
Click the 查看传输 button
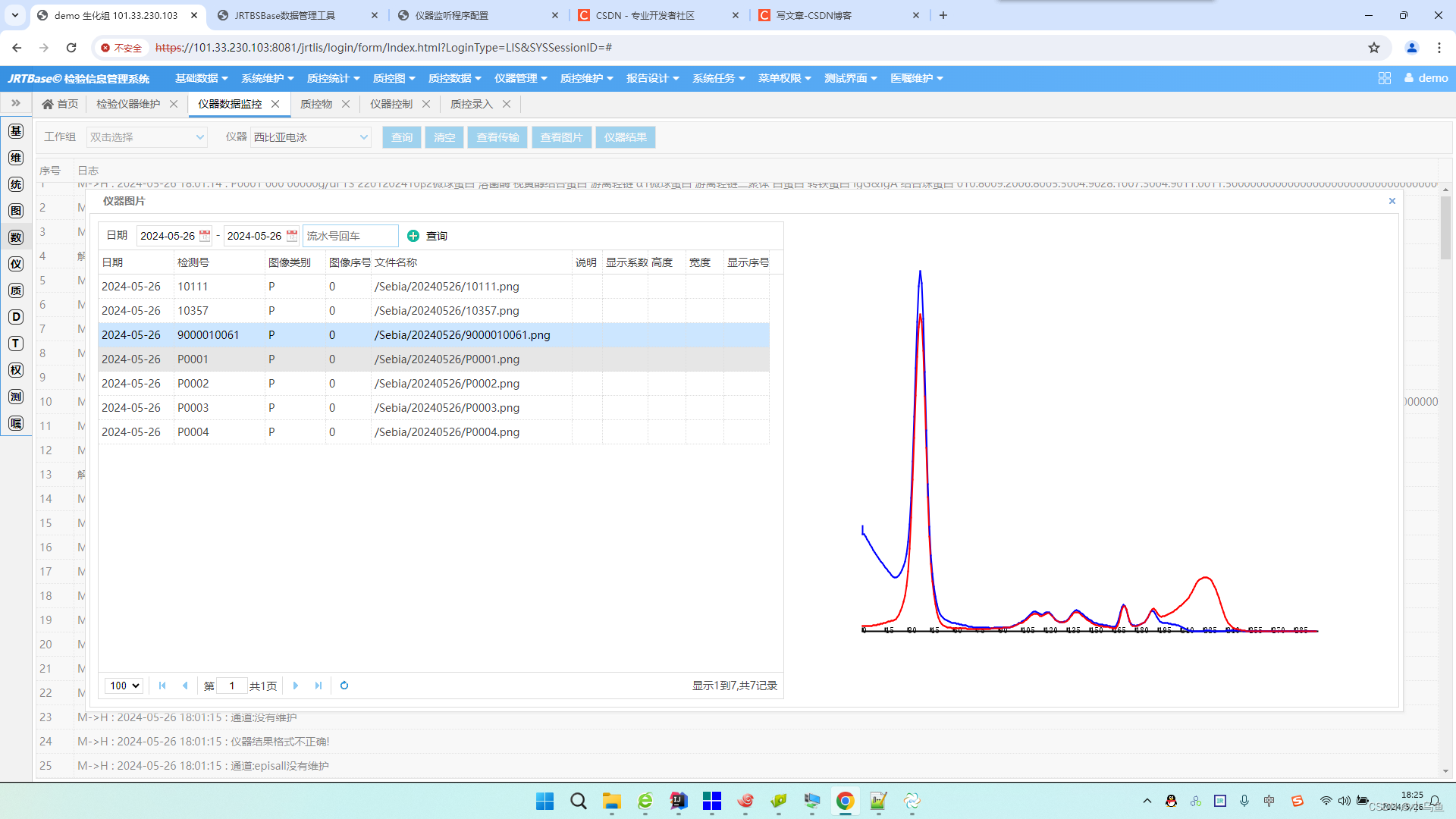497,137
